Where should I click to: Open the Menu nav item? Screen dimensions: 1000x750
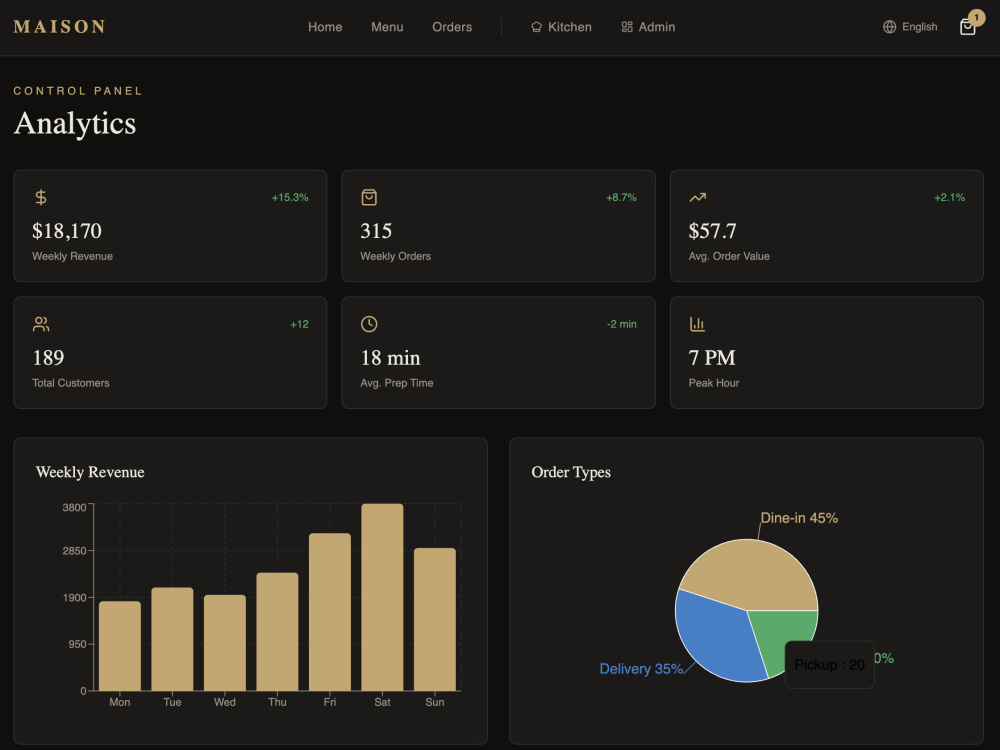[387, 27]
